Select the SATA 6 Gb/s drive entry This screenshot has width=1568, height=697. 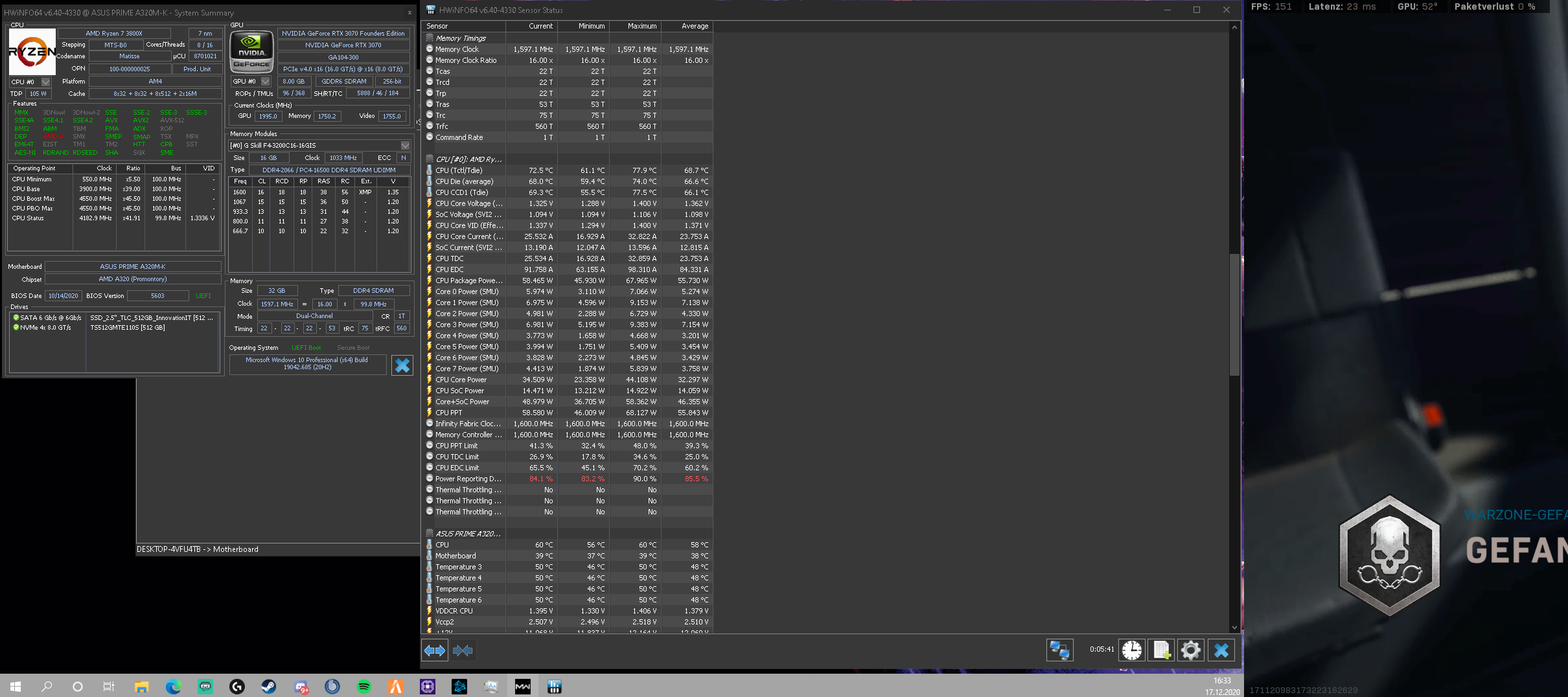coord(114,318)
